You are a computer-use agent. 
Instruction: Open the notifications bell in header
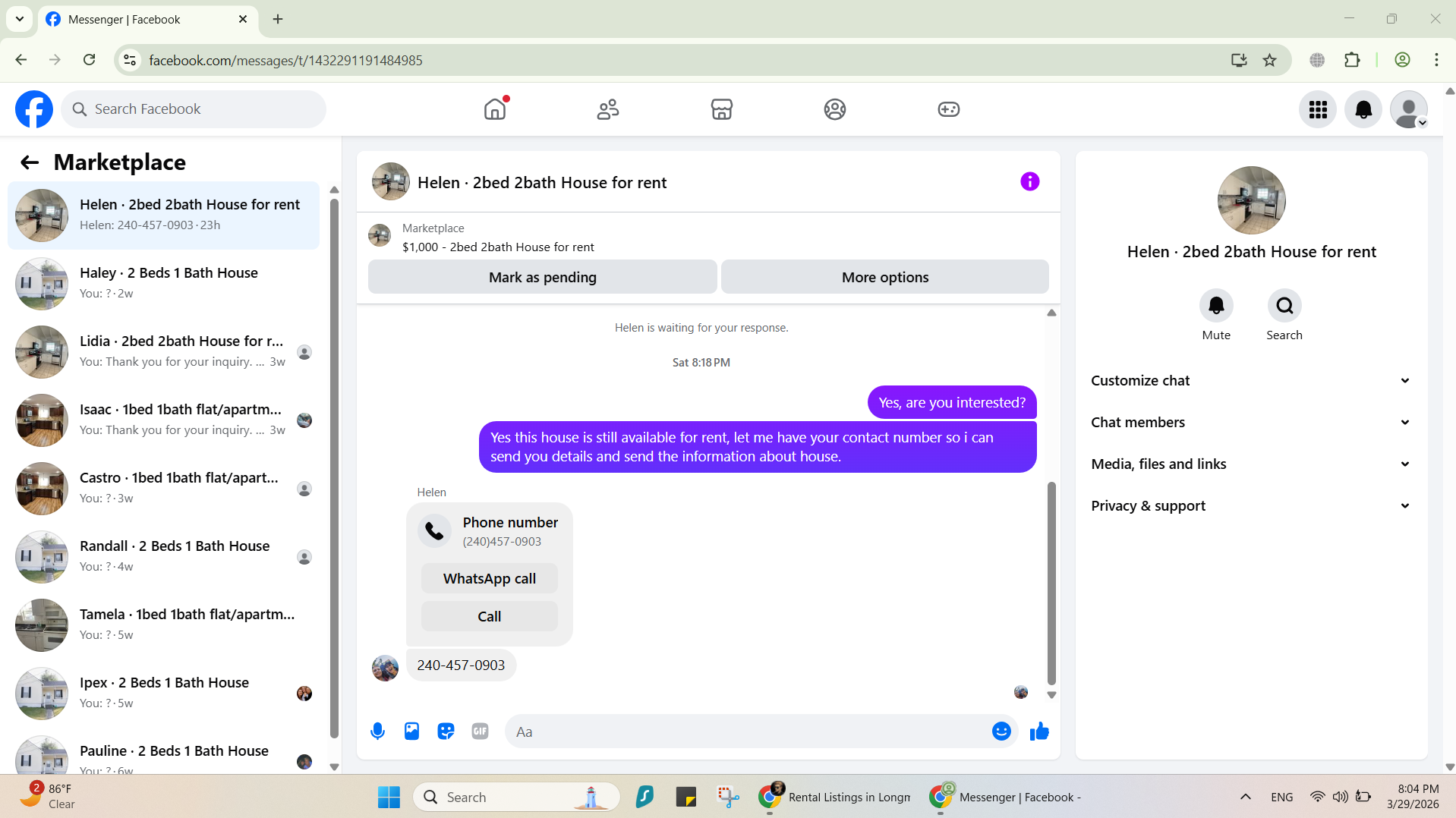[1363, 109]
